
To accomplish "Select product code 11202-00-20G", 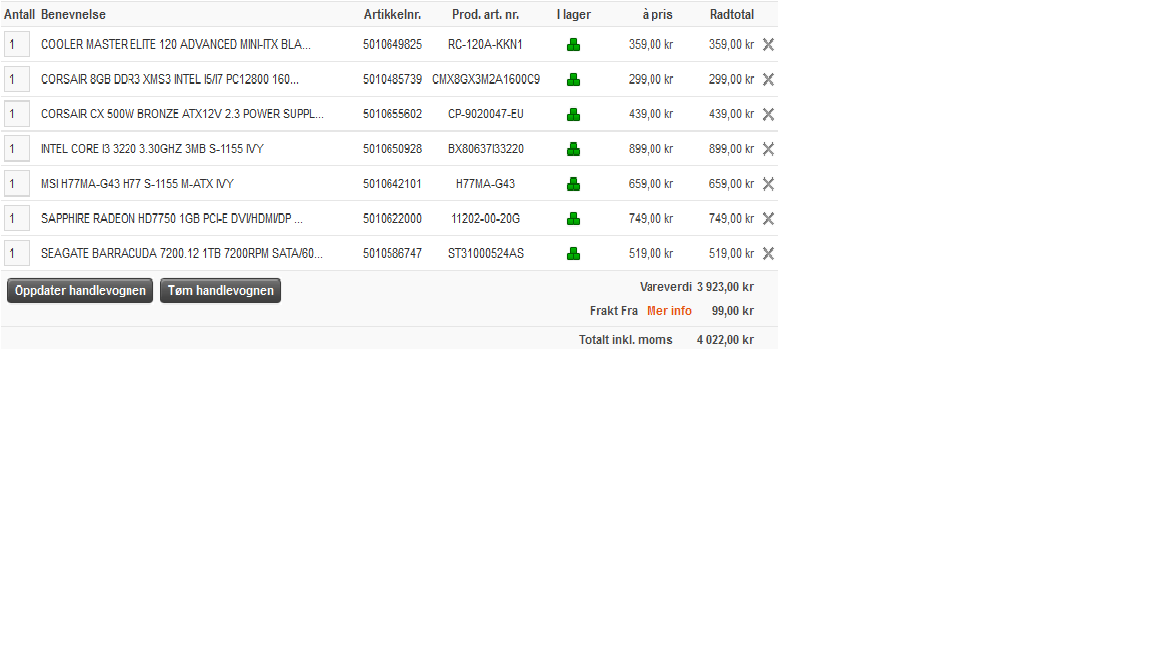I will 486,219.
